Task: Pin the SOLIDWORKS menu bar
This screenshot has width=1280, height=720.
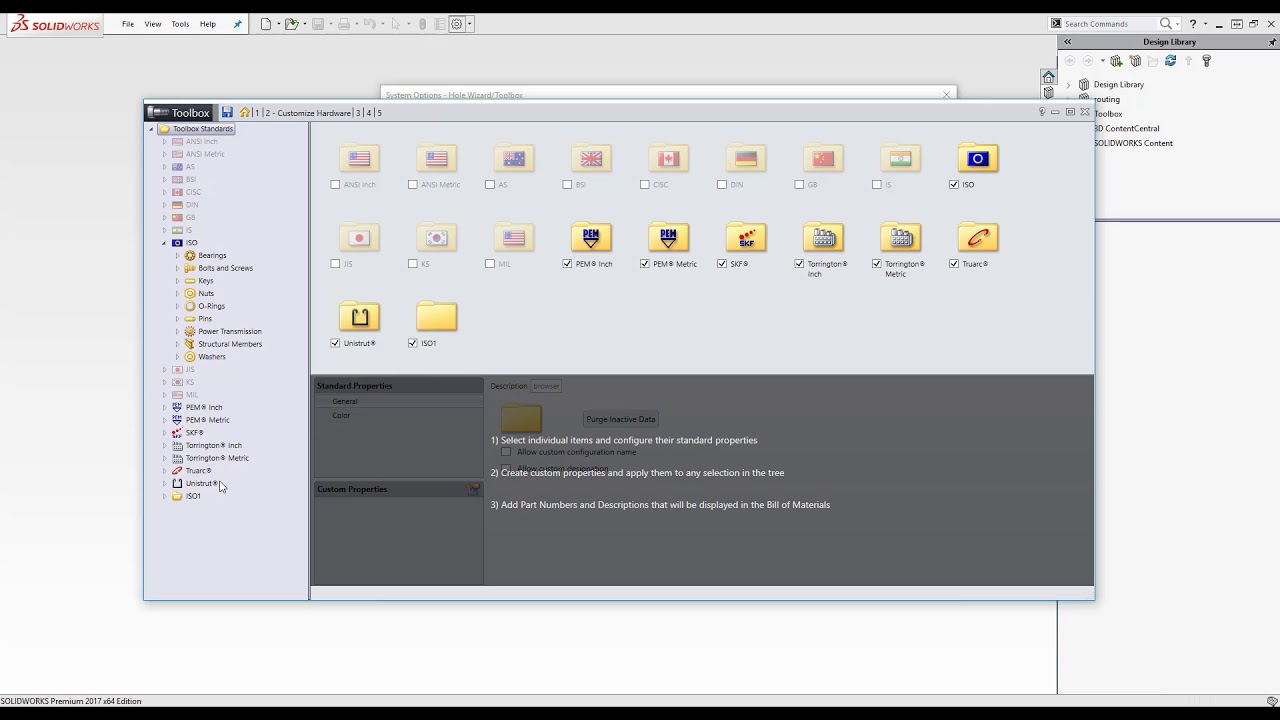Action: 237,24
